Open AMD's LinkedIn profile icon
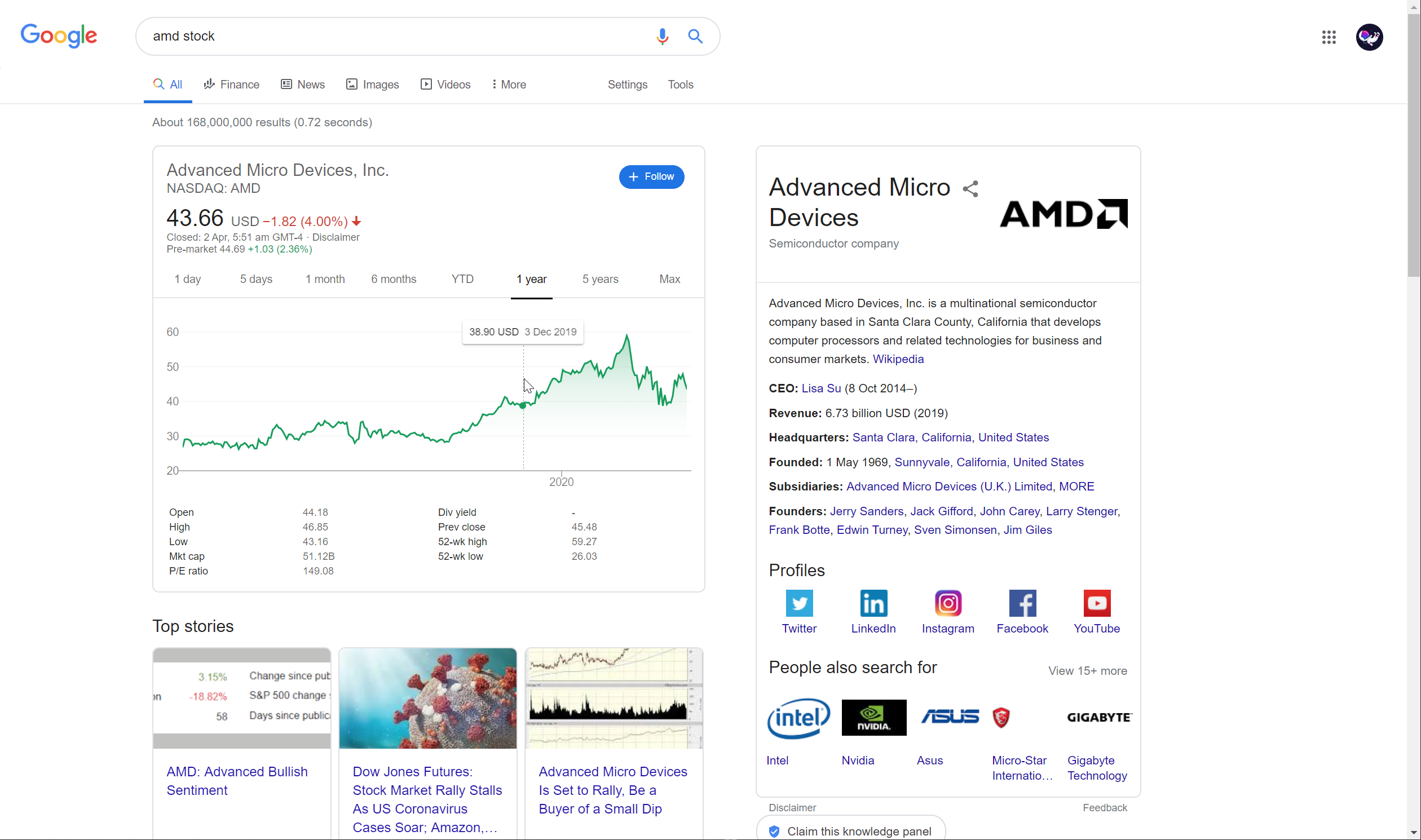 point(873,603)
